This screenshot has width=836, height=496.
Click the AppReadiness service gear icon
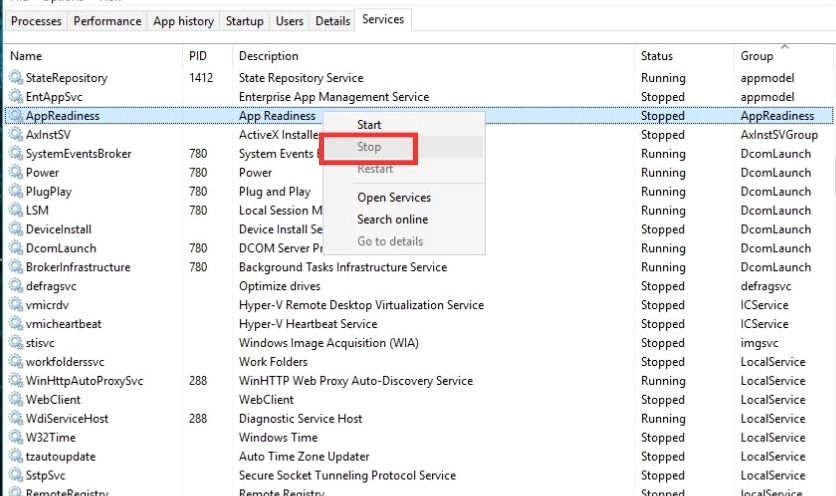point(16,115)
